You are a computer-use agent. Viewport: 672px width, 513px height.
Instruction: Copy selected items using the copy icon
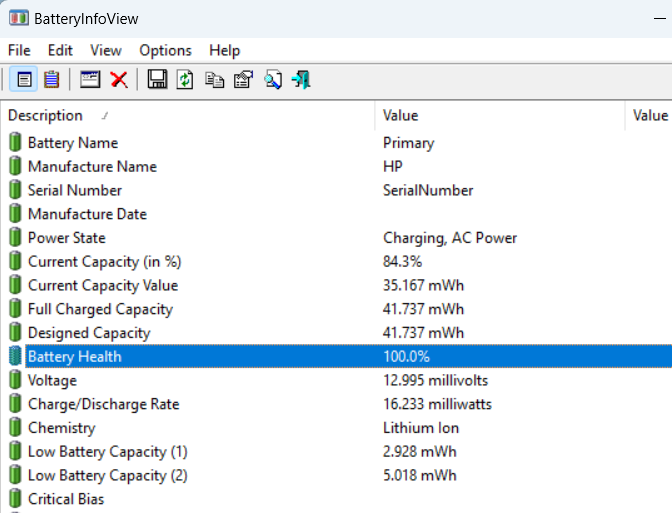coord(214,80)
